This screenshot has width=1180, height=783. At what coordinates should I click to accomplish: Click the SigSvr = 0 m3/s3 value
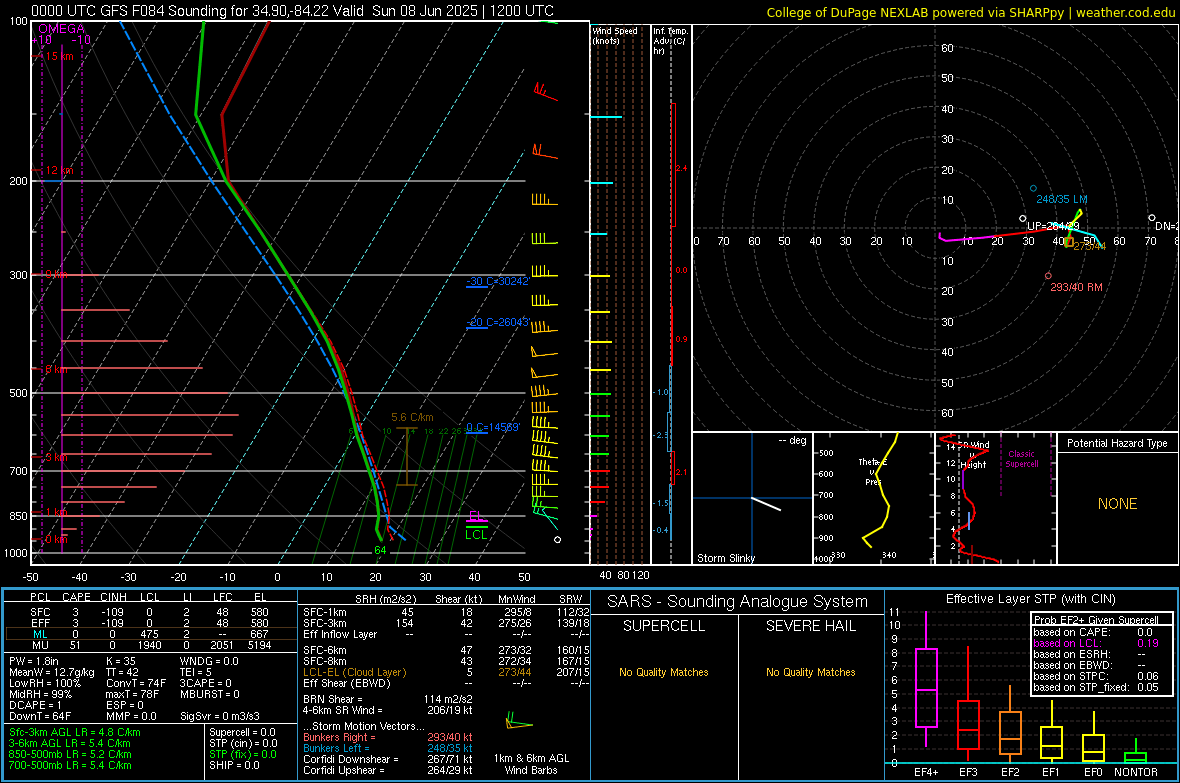(x=220, y=716)
